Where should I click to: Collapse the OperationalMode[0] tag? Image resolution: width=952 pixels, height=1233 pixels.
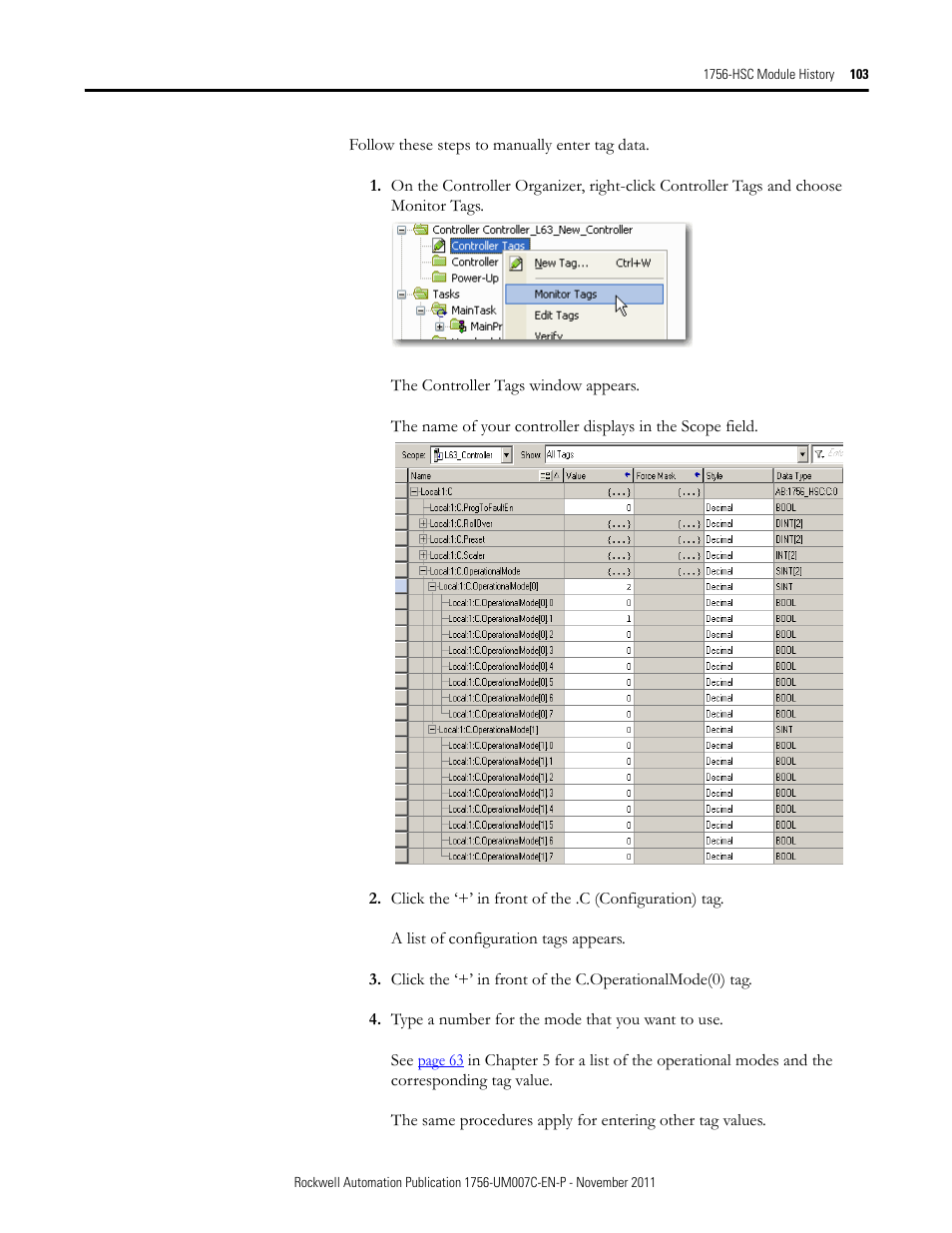pyautogui.click(x=432, y=587)
